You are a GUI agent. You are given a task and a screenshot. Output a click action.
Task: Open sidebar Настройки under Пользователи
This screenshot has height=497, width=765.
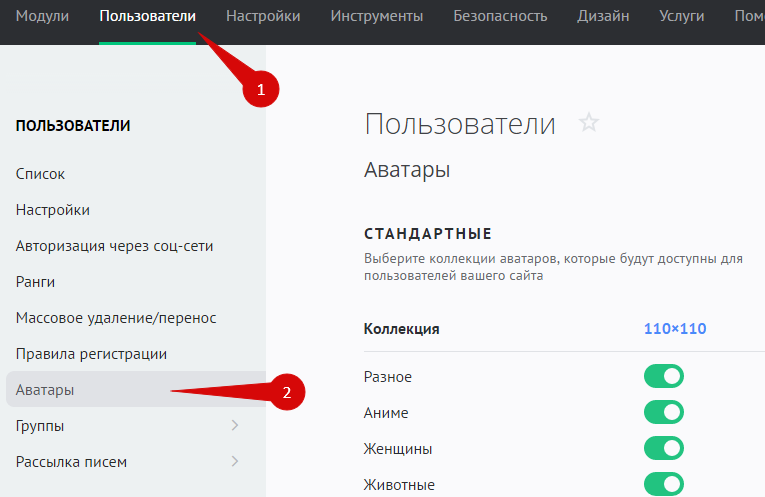pyautogui.click(x=53, y=210)
